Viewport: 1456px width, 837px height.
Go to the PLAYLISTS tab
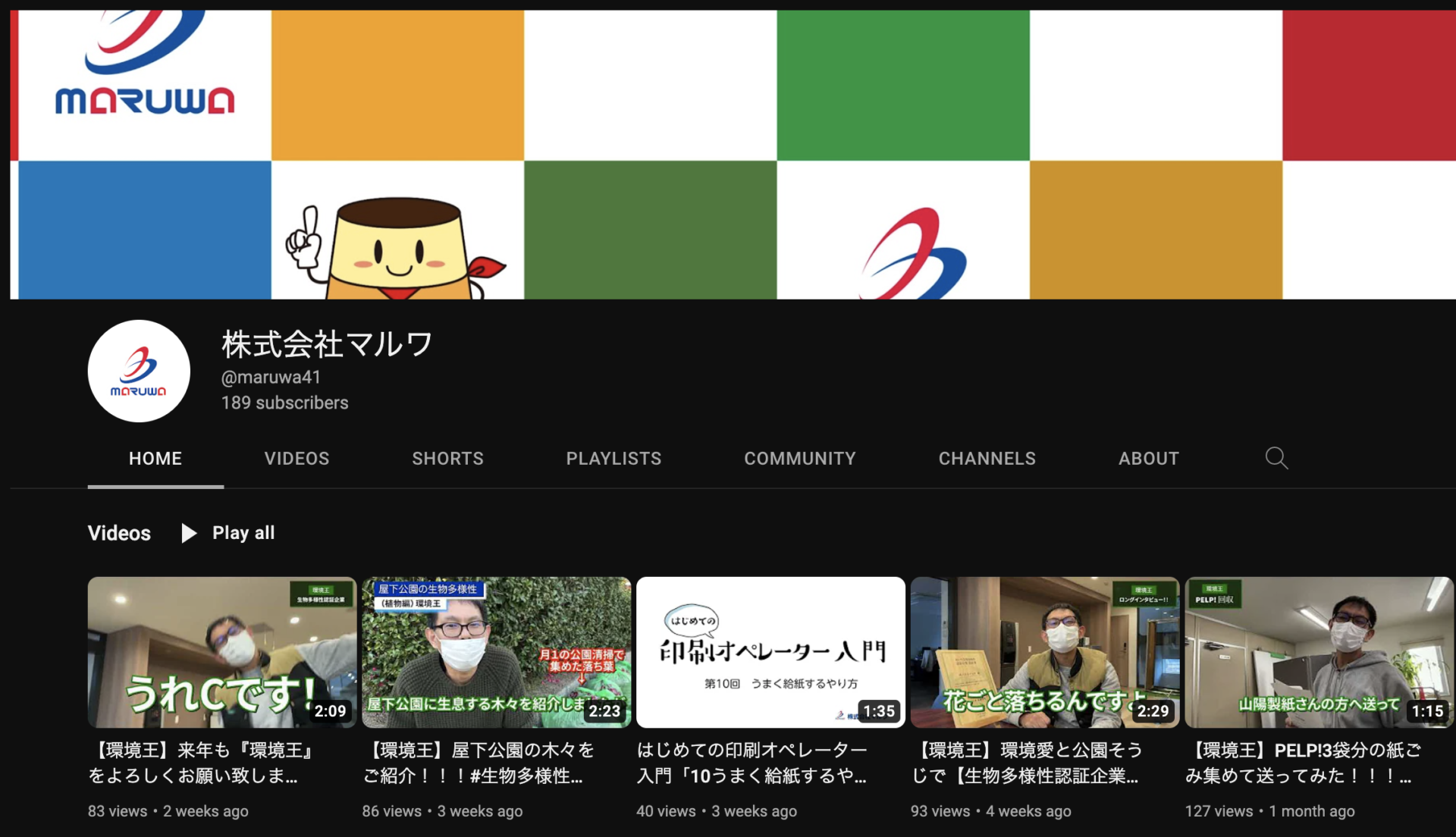click(x=613, y=458)
